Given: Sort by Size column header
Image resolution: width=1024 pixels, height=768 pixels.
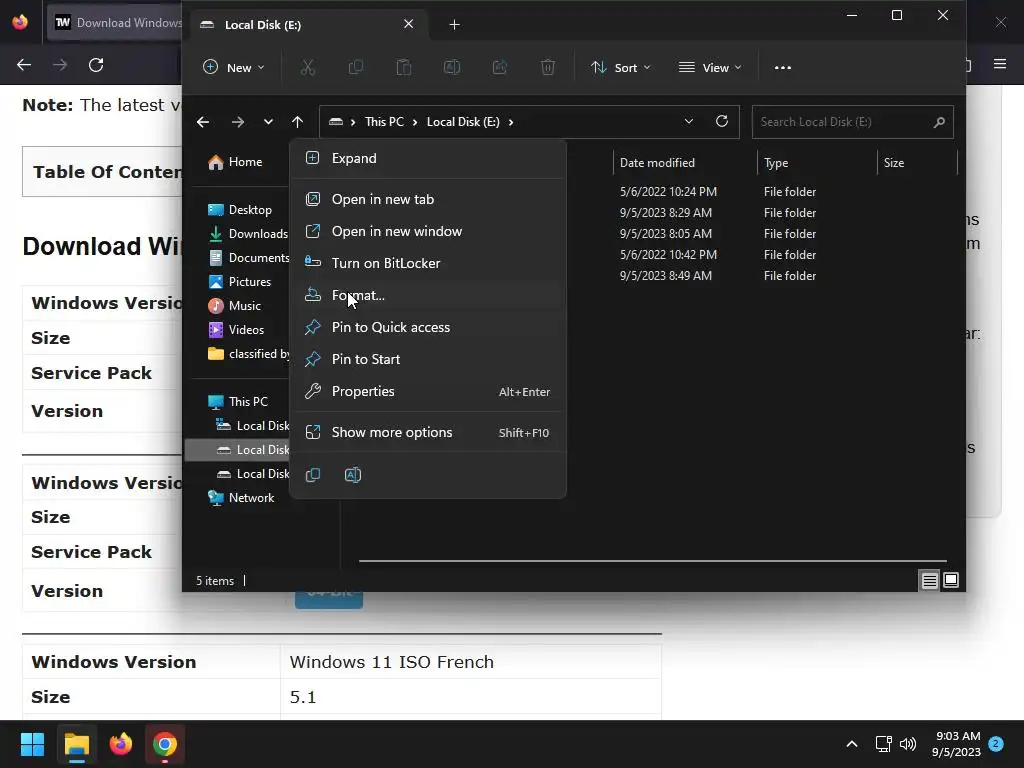Looking at the screenshot, I should pos(917,163).
